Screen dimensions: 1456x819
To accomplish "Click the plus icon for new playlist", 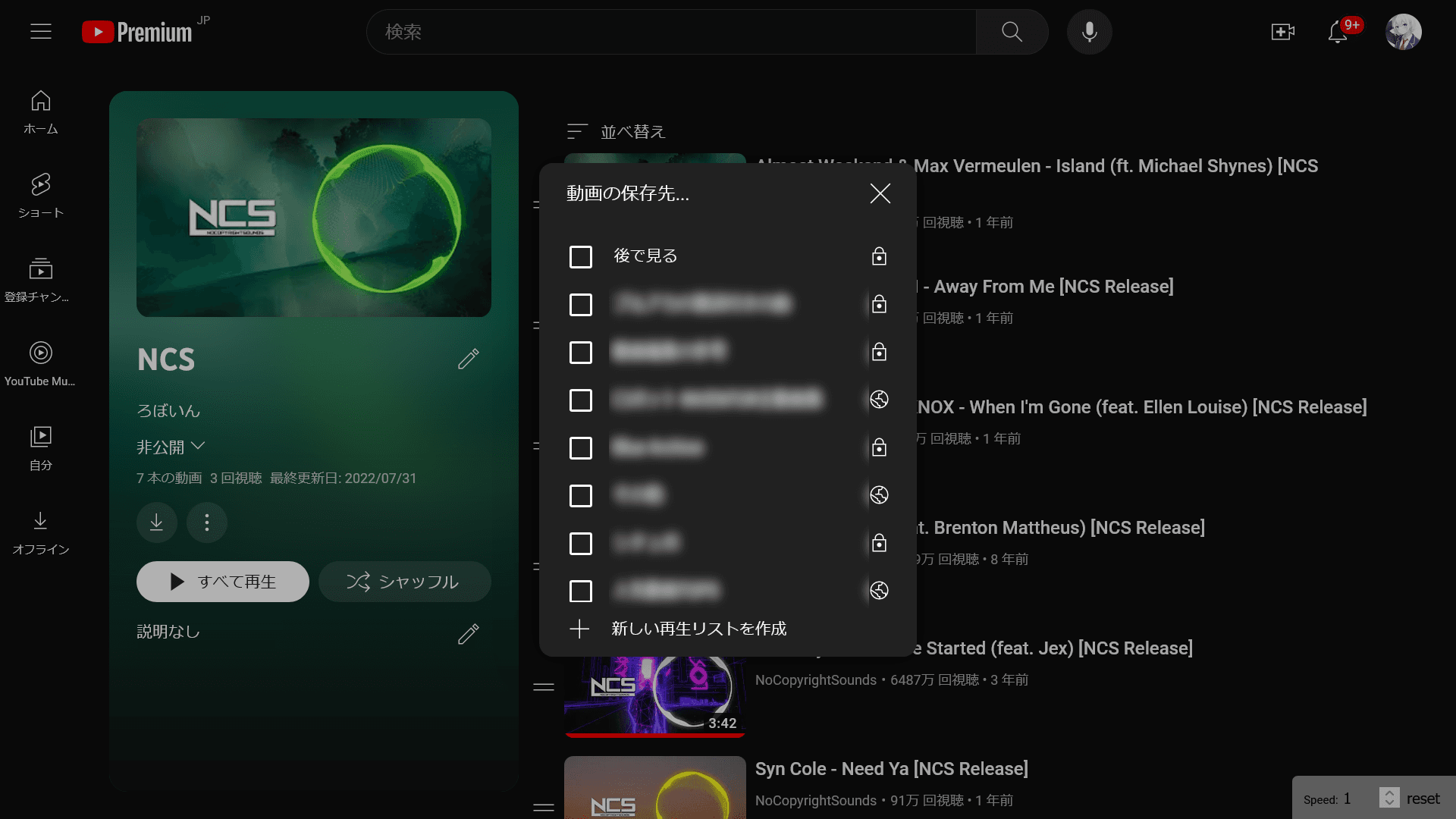I will tap(579, 629).
